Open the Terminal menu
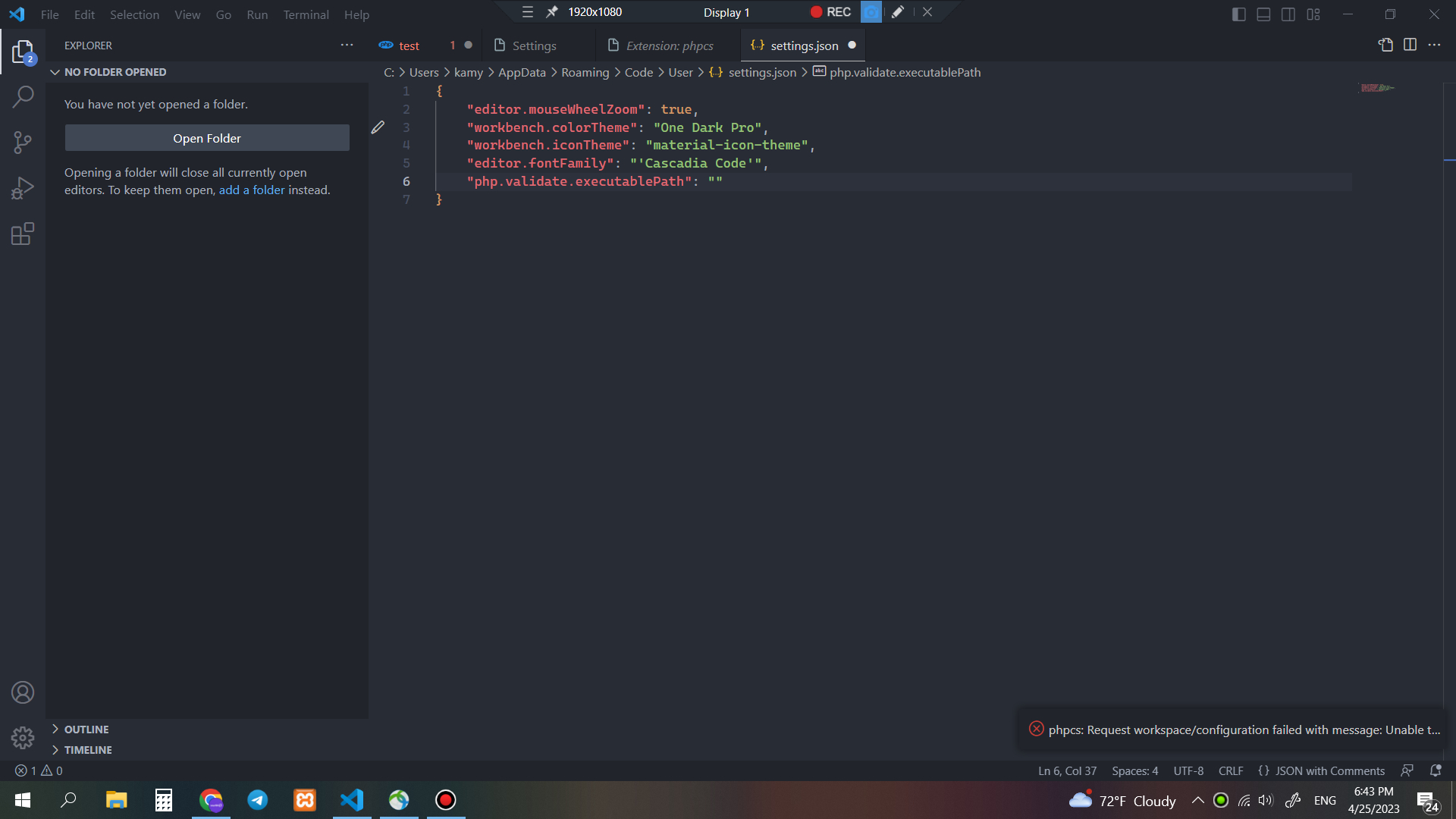The height and width of the screenshot is (819, 1456). (306, 14)
